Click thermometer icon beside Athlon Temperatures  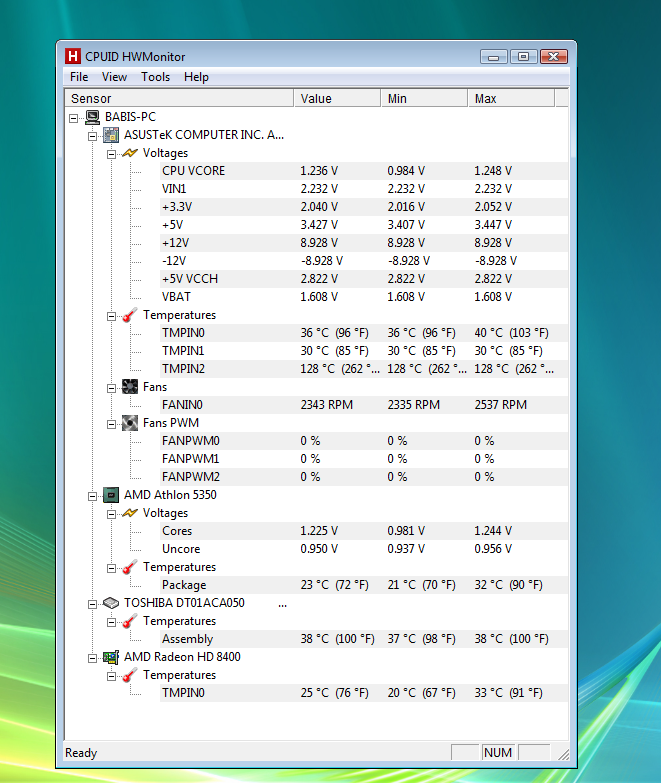[130, 567]
